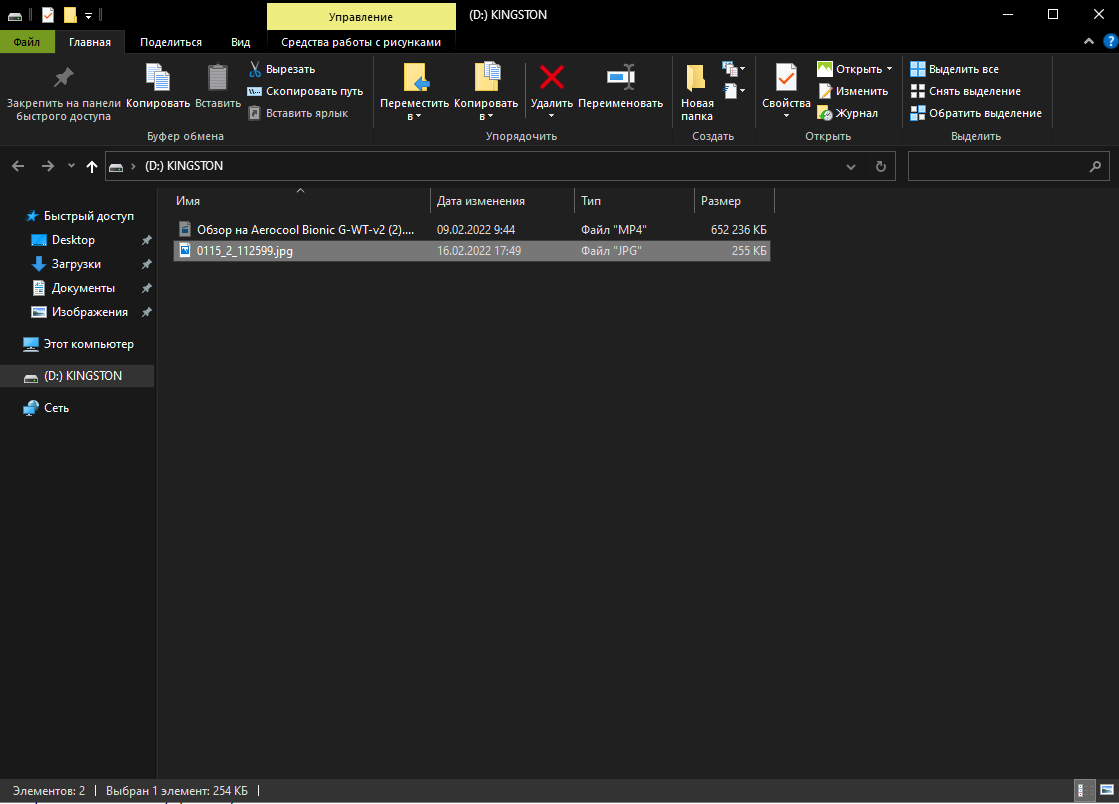The image size is (1119, 804).
Task: Open recent locations dropdown chevron
Action: pos(71,166)
